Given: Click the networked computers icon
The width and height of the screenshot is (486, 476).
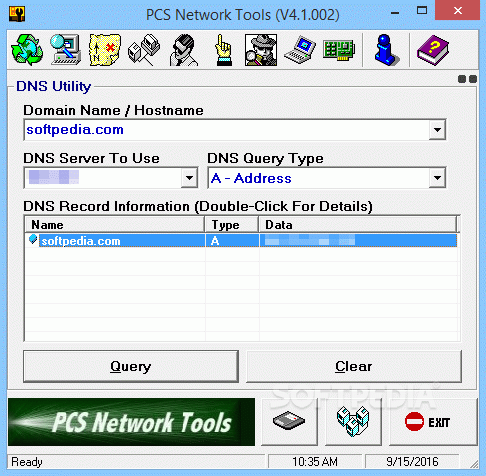Looking at the screenshot, I should (x=144, y=50).
